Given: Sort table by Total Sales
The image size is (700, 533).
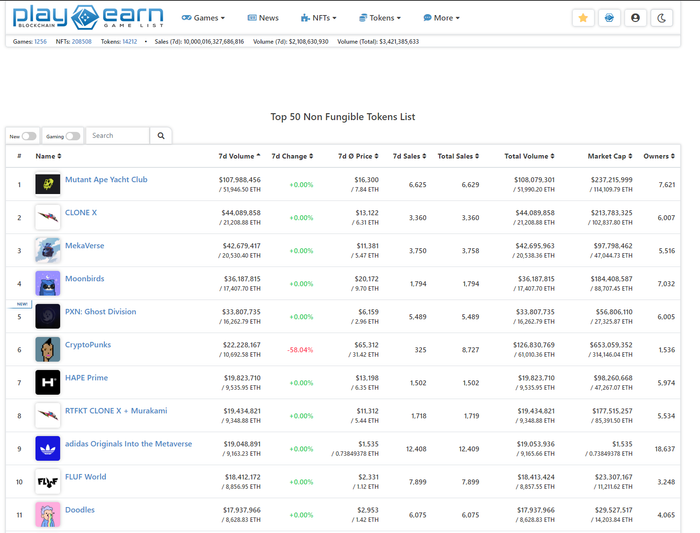Looking at the screenshot, I should point(458,156).
